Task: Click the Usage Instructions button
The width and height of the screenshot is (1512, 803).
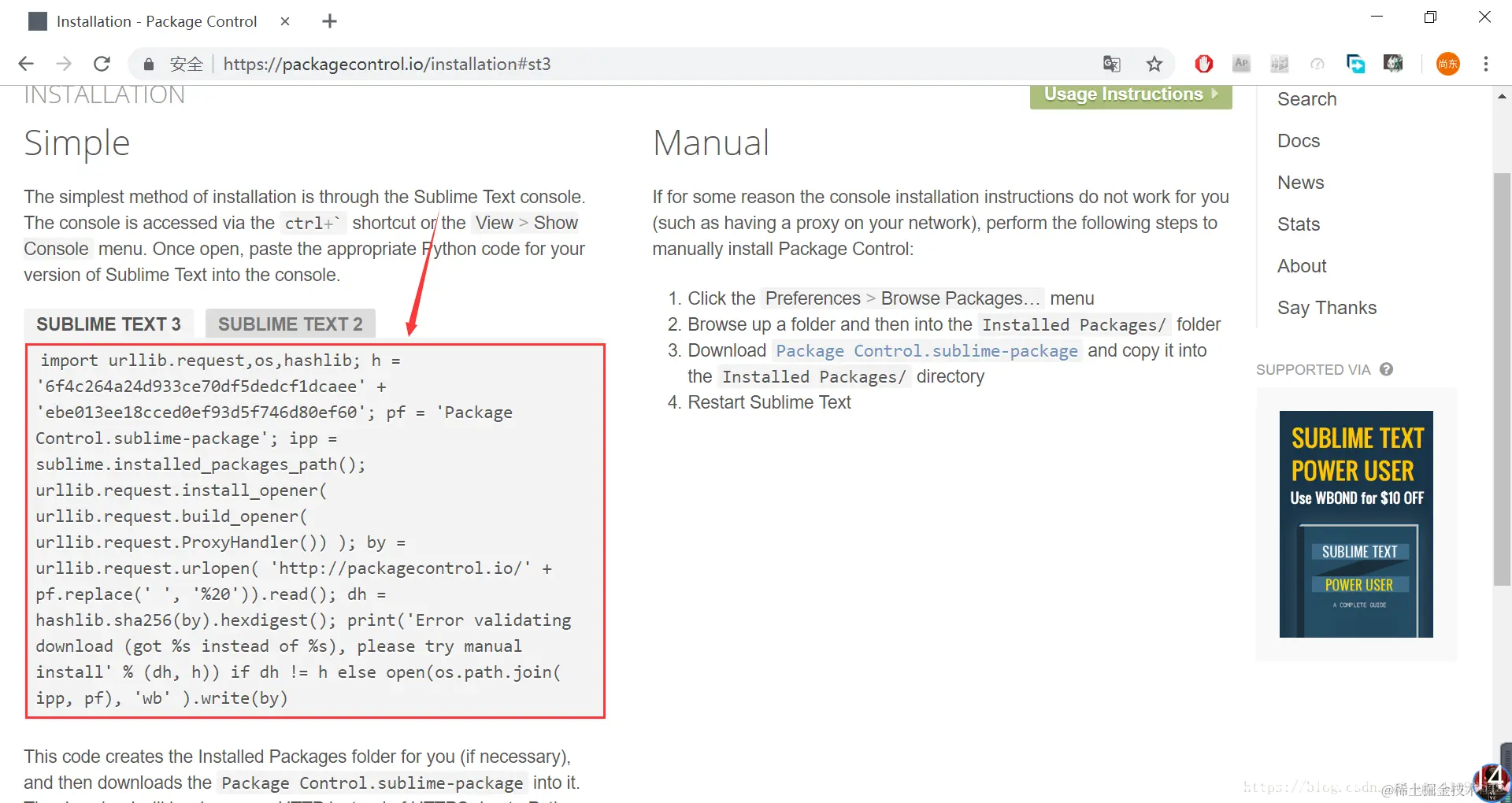Action: coord(1131,94)
